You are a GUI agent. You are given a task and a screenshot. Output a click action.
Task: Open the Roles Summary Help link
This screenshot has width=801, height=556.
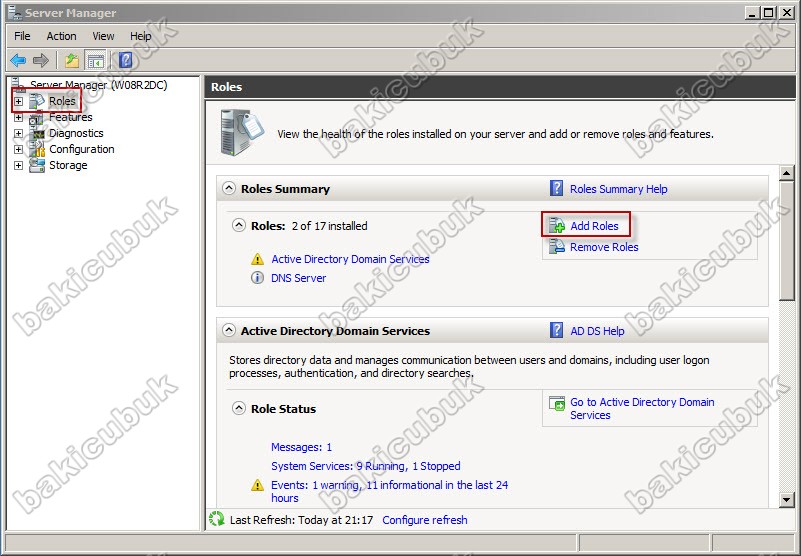619,189
